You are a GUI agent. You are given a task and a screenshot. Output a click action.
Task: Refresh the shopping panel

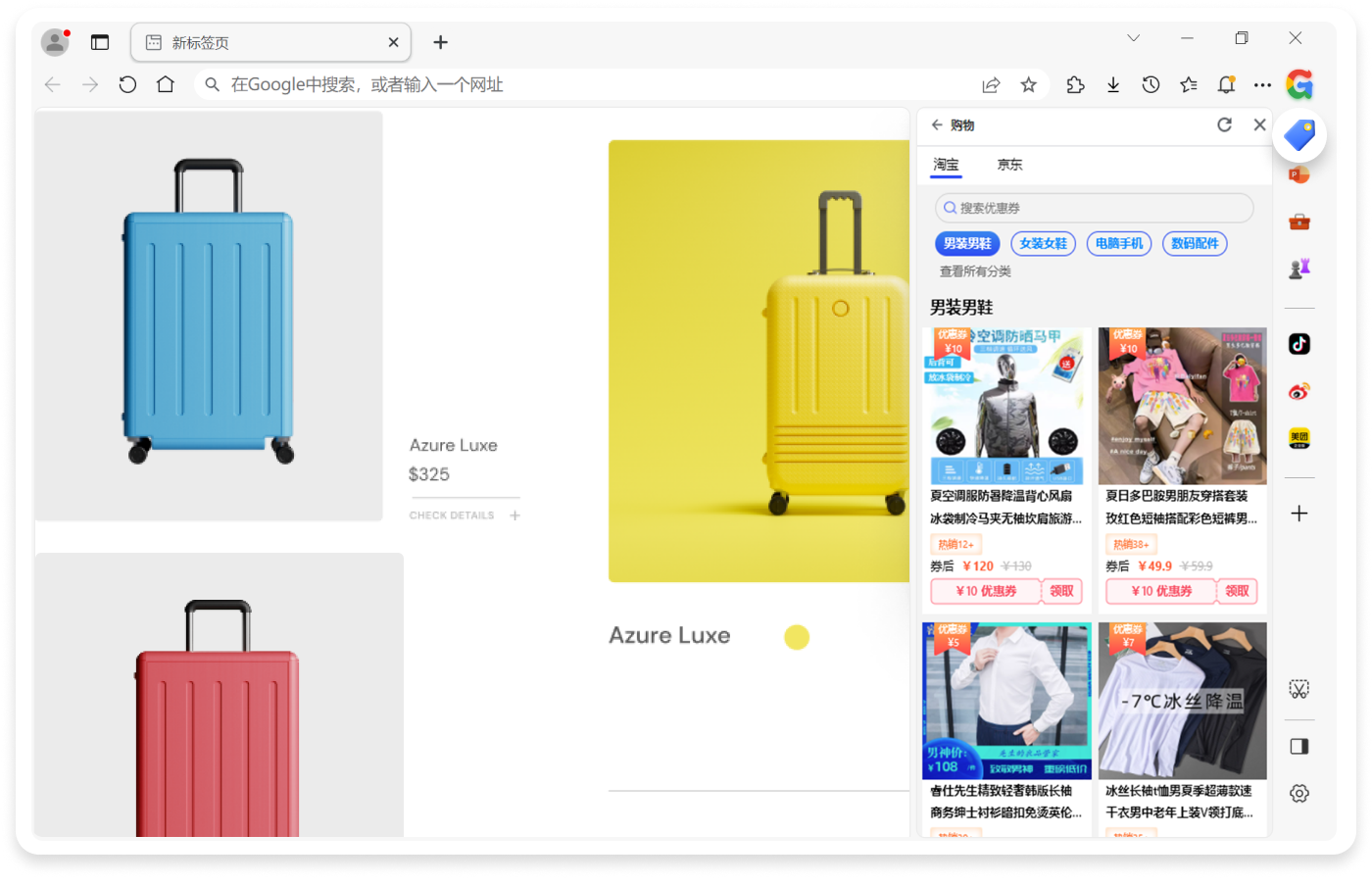(1224, 124)
